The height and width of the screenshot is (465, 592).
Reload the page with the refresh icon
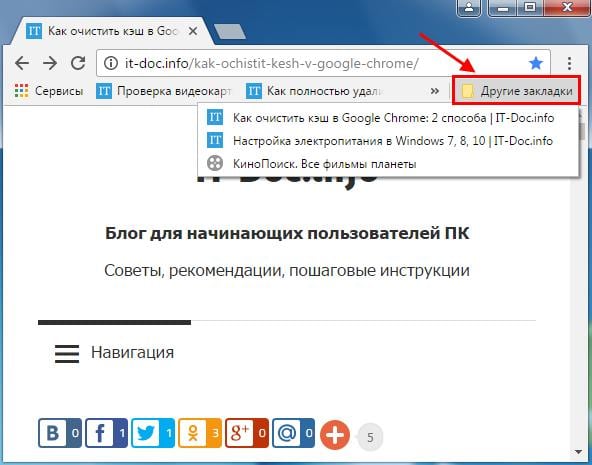click(x=78, y=63)
